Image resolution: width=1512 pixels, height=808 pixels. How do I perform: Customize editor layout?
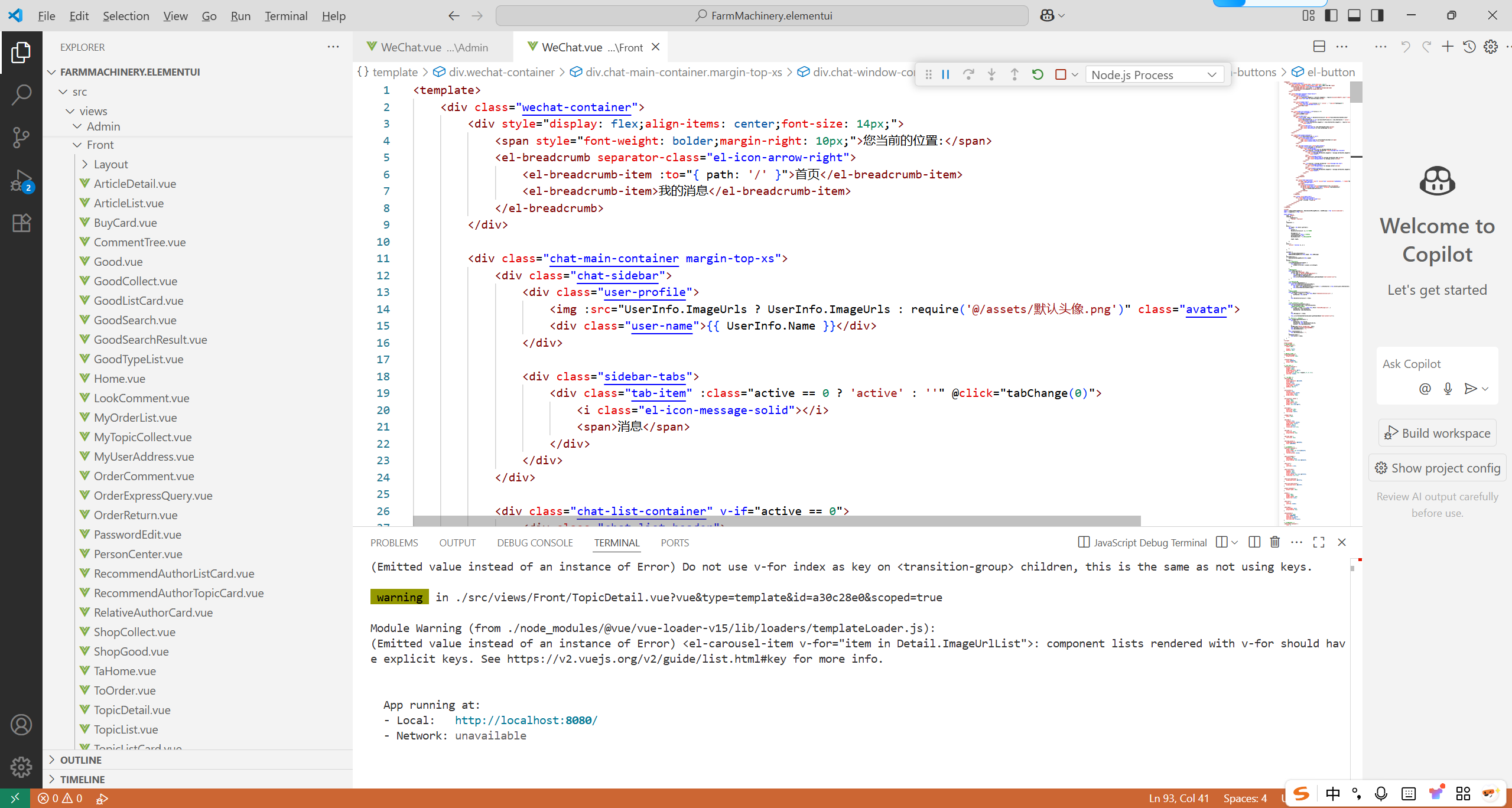pyautogui.click(x=1309, y=16)
